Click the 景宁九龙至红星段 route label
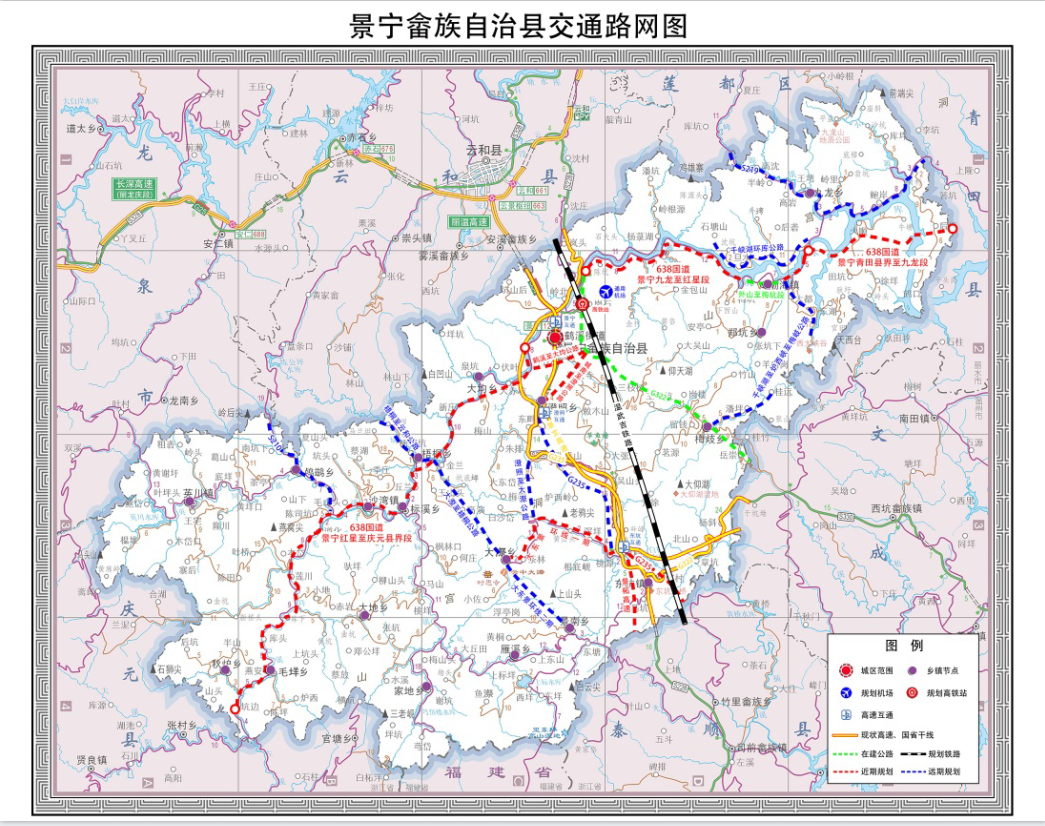This screenshot has width=1045, height=826. (673, 279)
